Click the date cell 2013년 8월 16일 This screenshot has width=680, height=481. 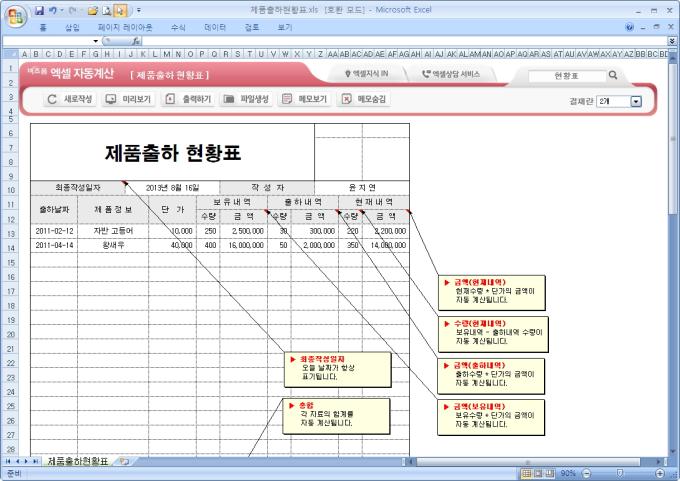click(172, 188)
